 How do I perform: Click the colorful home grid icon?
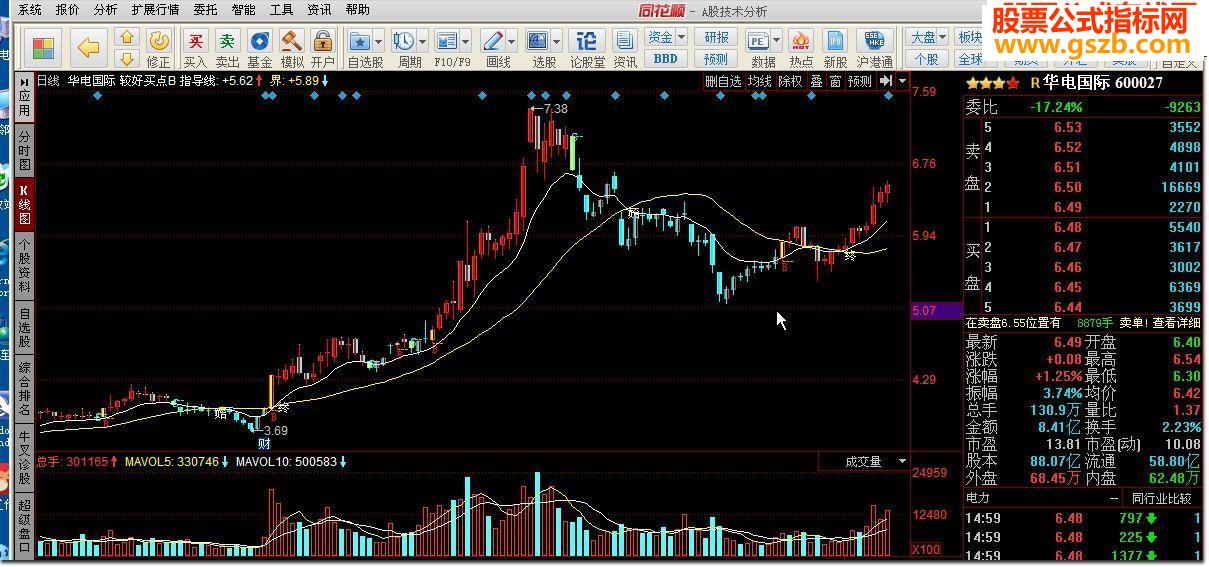(44, 48)
